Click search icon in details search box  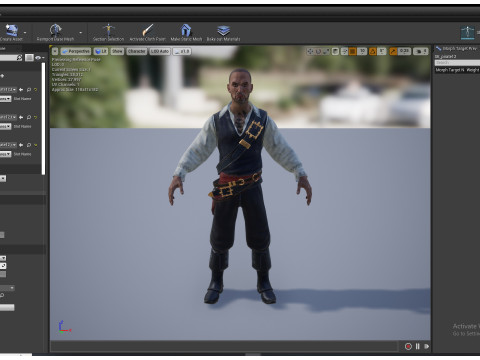pyautogui.click(x=19, y=58)
